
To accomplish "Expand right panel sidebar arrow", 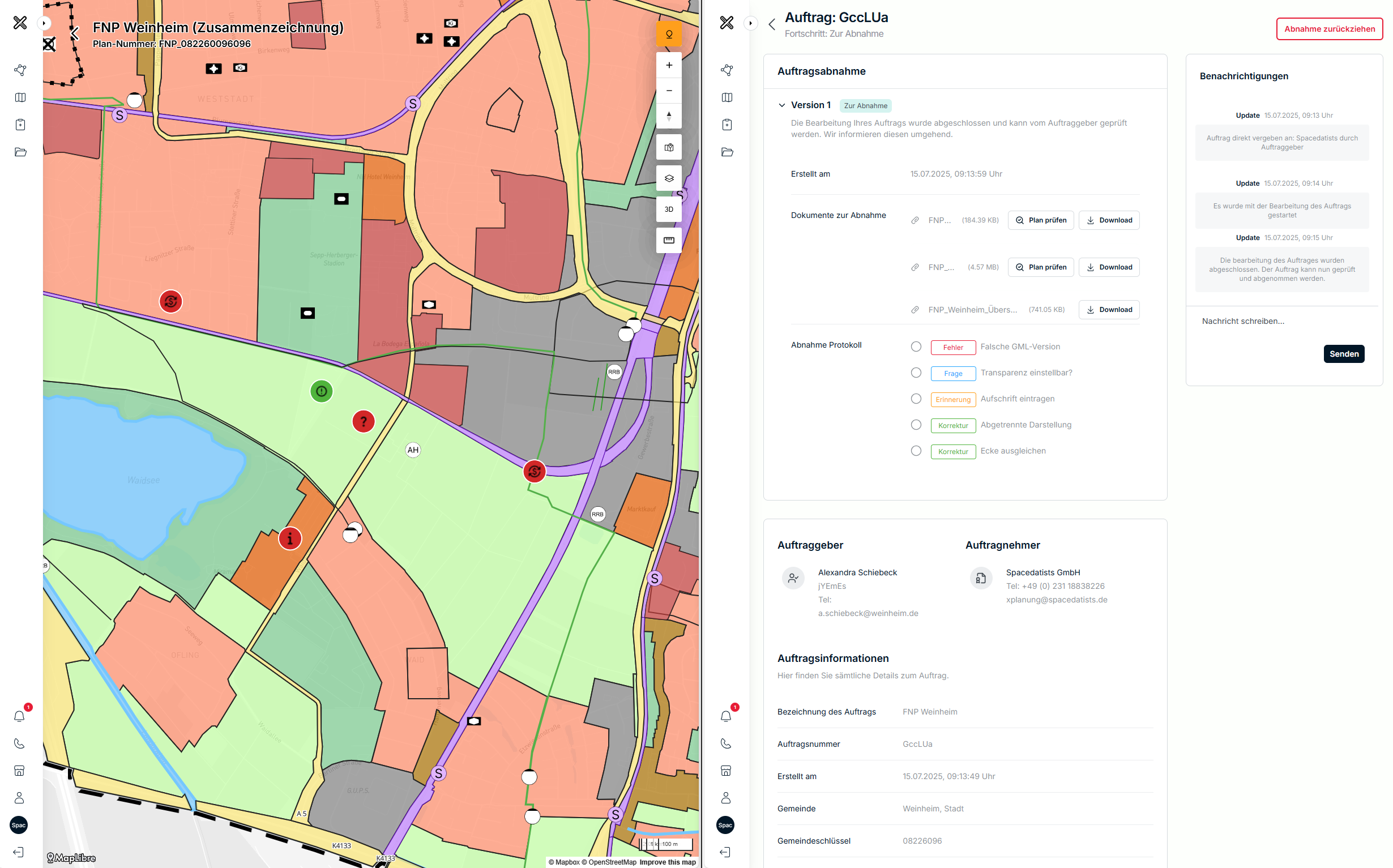I will click(750, 23).
